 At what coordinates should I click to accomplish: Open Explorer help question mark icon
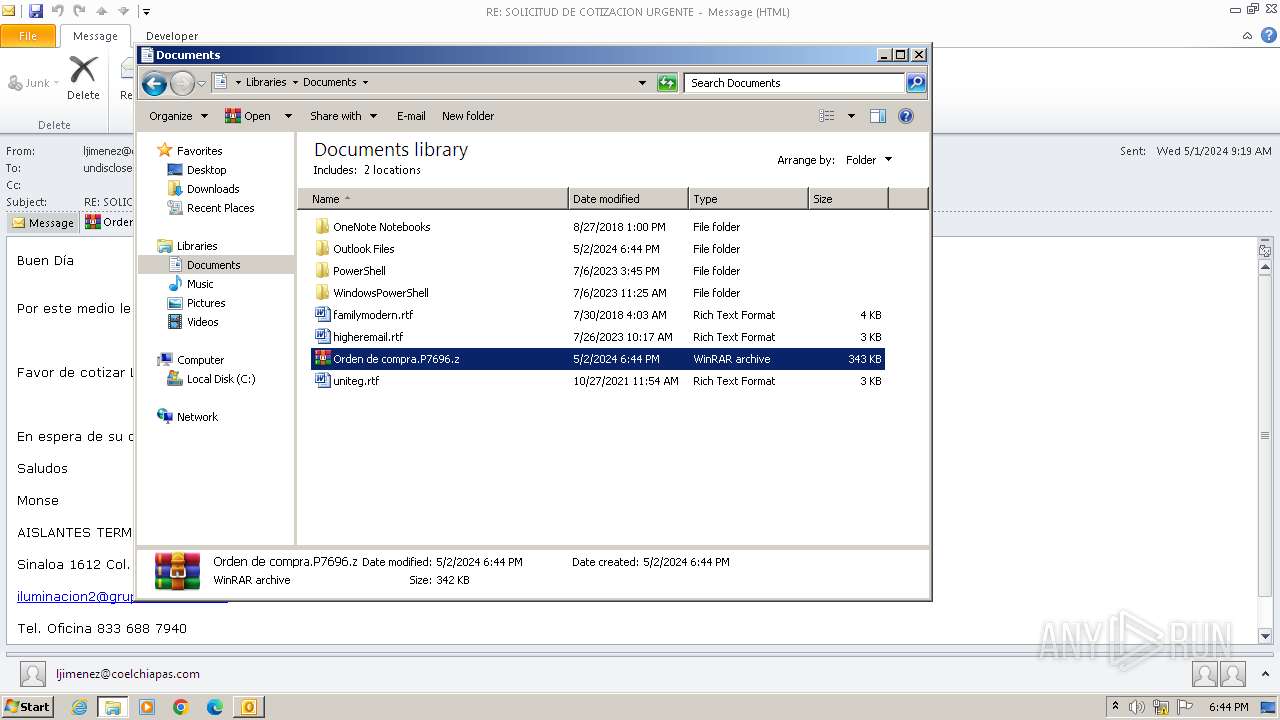click(x=906, y=116)
